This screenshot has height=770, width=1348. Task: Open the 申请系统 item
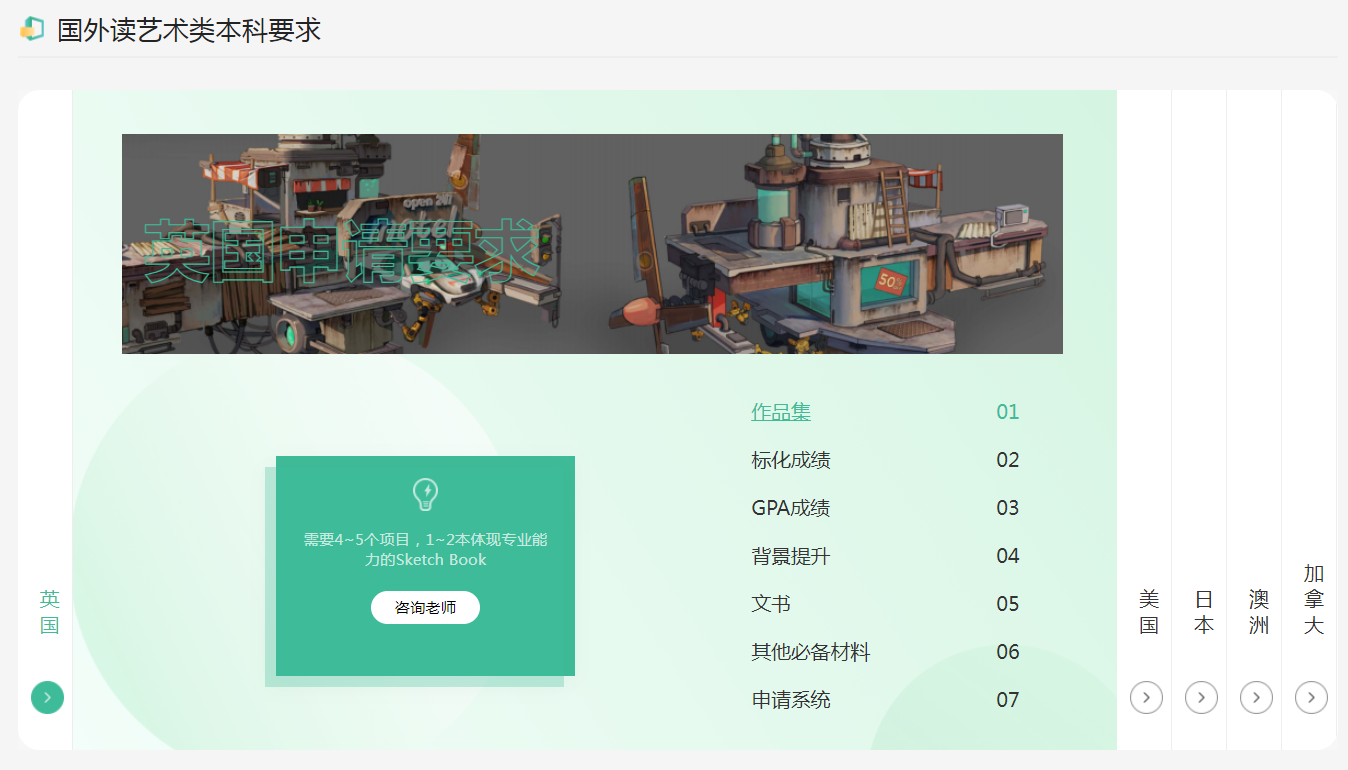[x=791, y=700]
